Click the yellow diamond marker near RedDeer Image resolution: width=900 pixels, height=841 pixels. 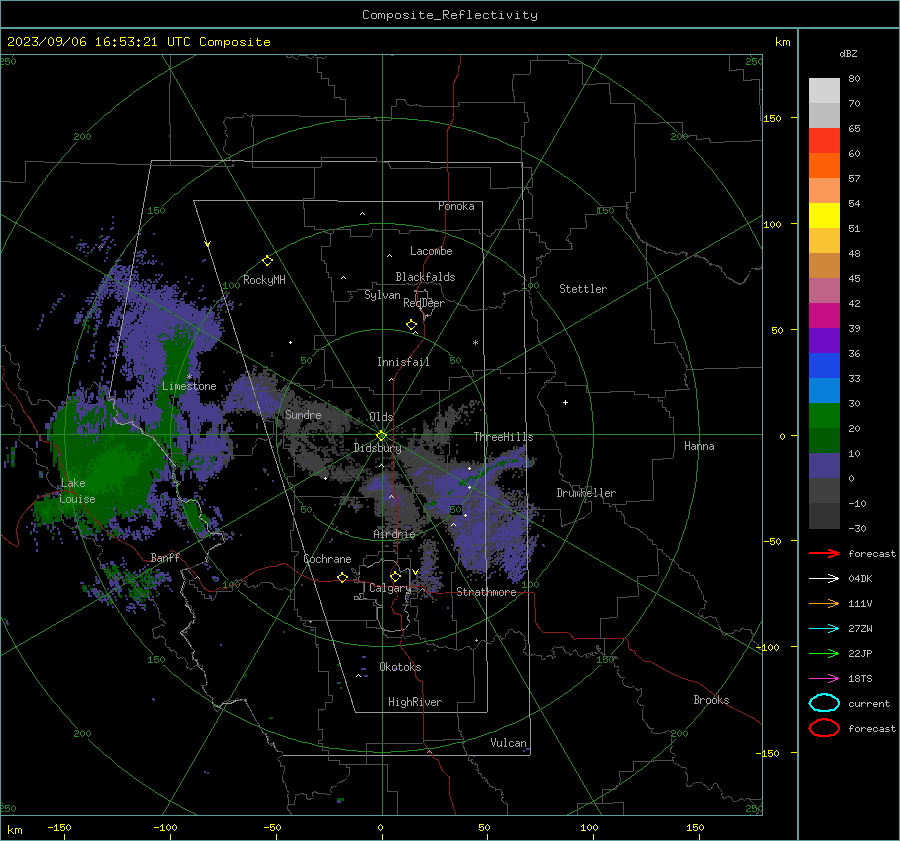coord(411,325)
